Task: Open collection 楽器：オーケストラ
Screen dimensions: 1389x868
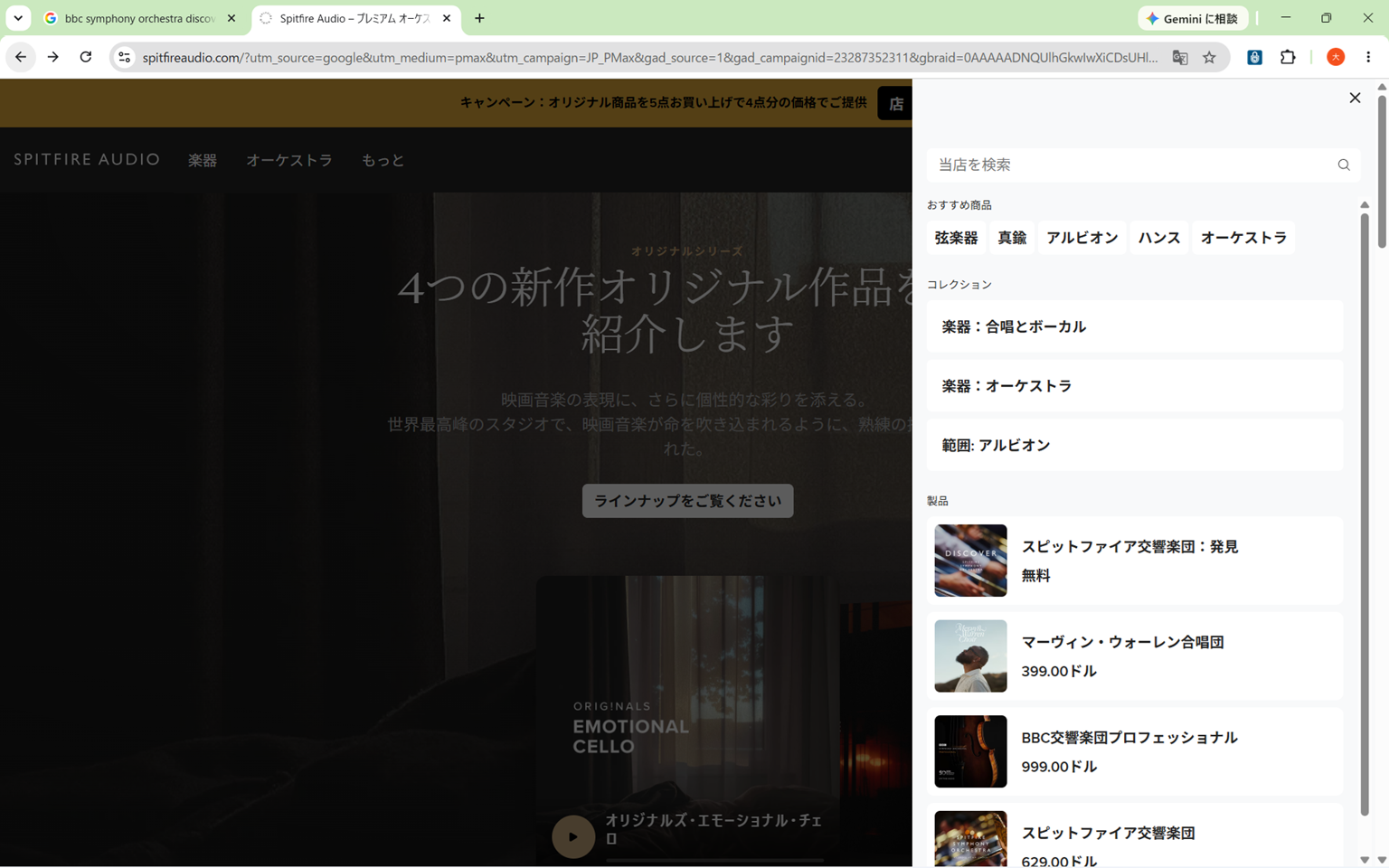Action: 1135,386
